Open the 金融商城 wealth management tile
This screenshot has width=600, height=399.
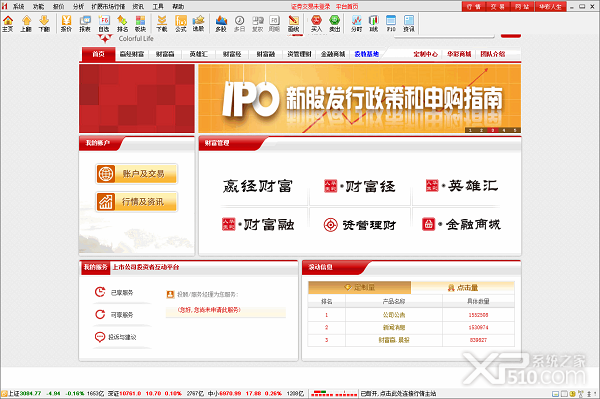[x=461, y=224]
